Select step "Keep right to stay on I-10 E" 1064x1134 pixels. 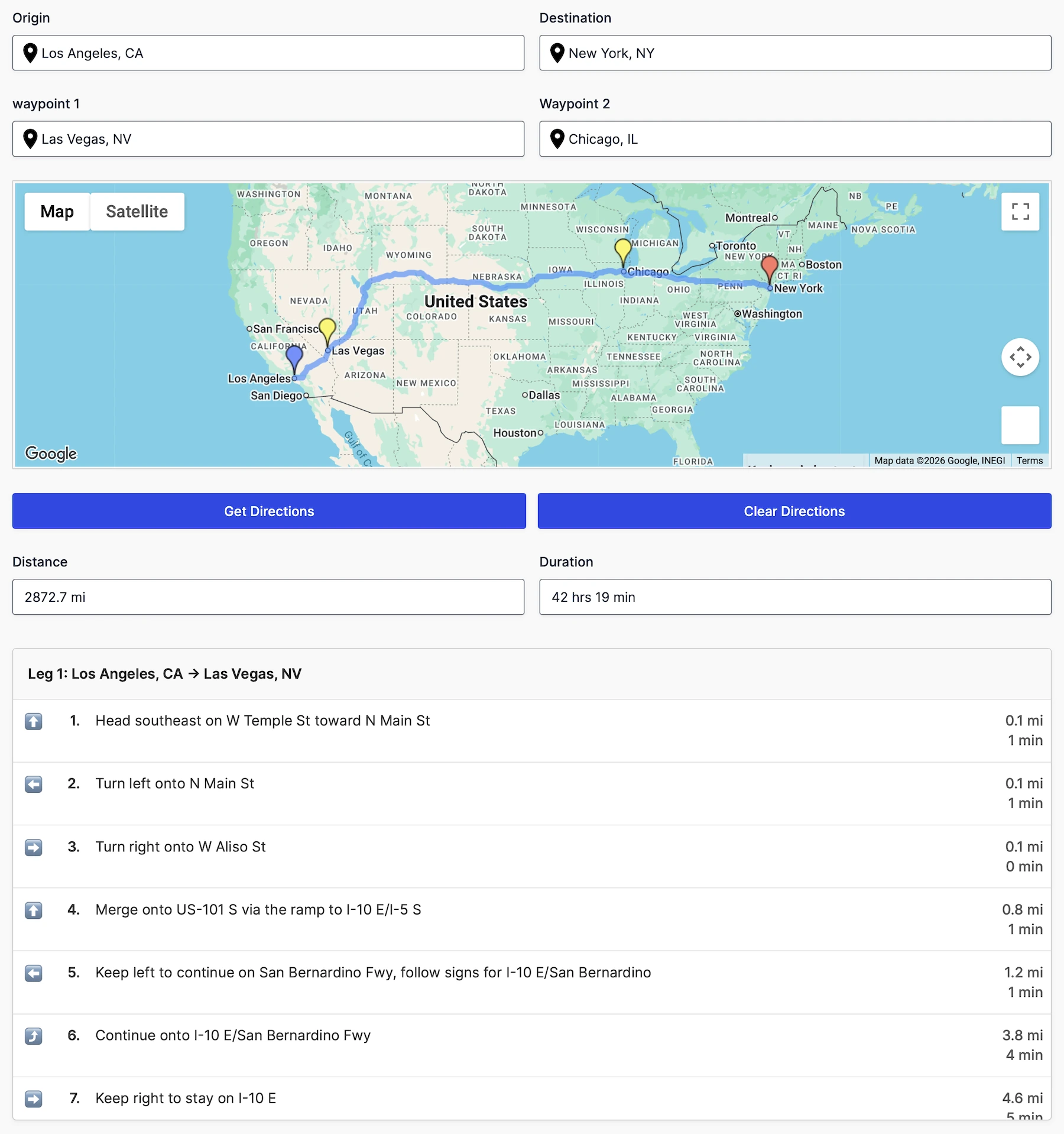pos(532,1099)
